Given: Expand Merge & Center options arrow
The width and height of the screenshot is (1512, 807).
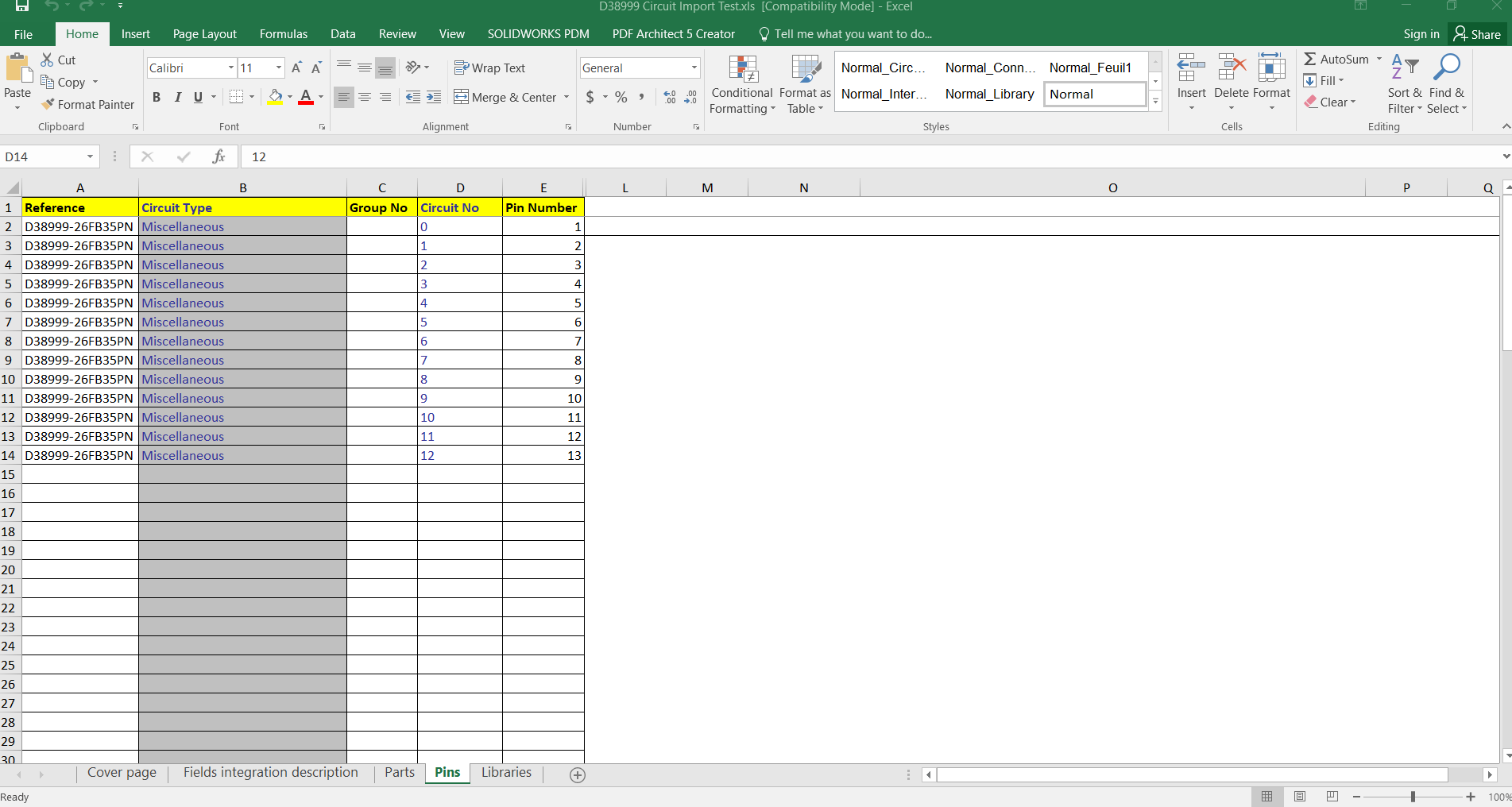Looking at the screenshot, I should (567, 97).
